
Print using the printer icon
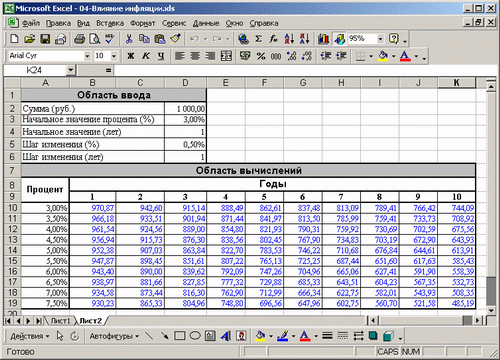click(x=79, y=39)
